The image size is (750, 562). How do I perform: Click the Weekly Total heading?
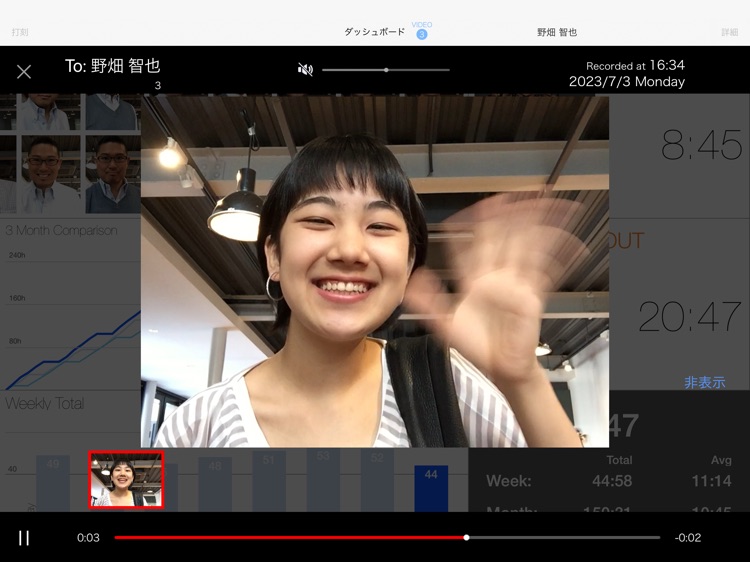(44, 404)
